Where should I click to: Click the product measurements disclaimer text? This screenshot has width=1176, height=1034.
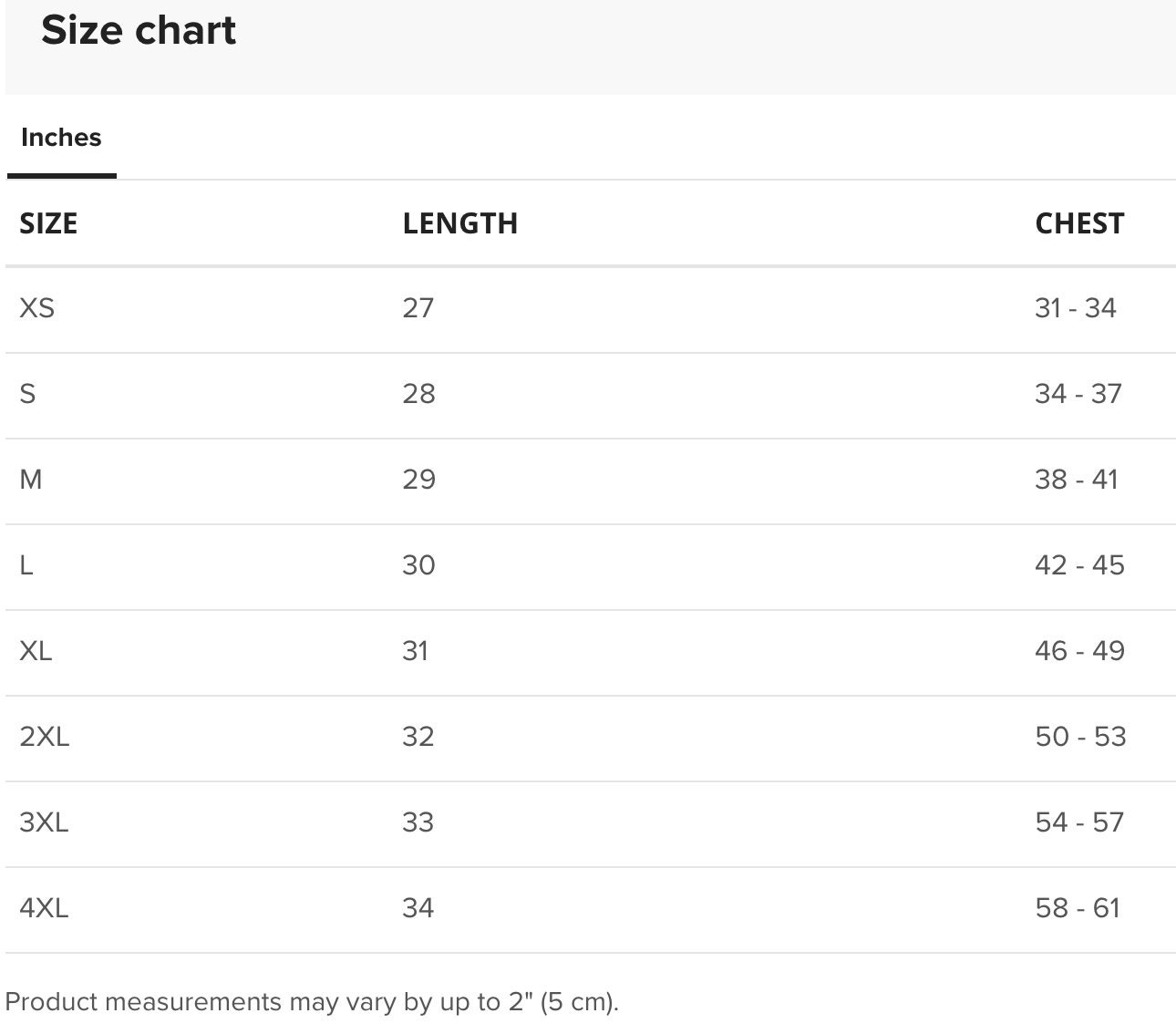coord(312,1002)
